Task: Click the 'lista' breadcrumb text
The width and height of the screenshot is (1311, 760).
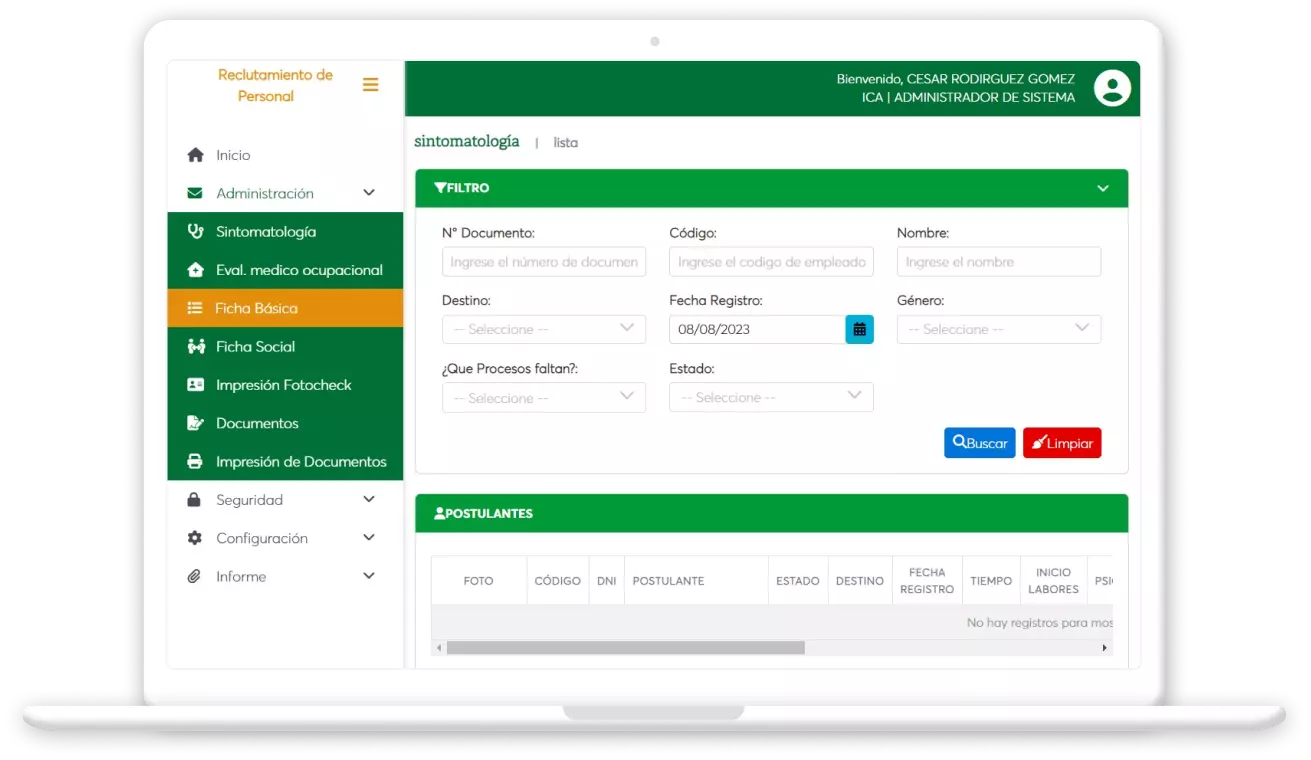Action: click(x=566, y=143)
